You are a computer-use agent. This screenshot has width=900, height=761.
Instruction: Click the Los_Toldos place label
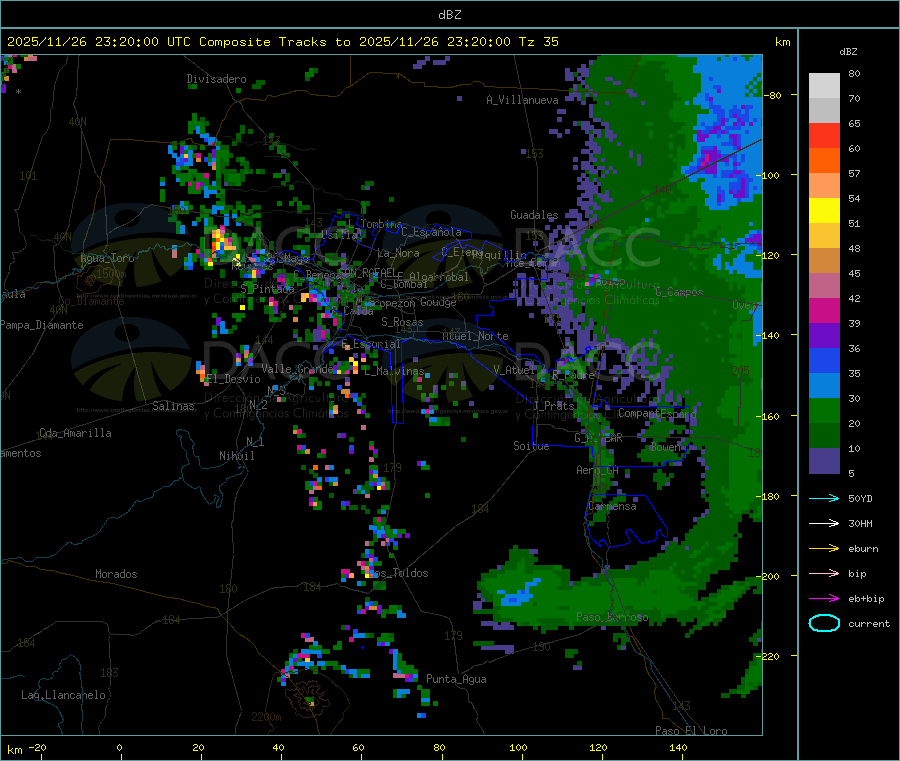click(399, 573)
